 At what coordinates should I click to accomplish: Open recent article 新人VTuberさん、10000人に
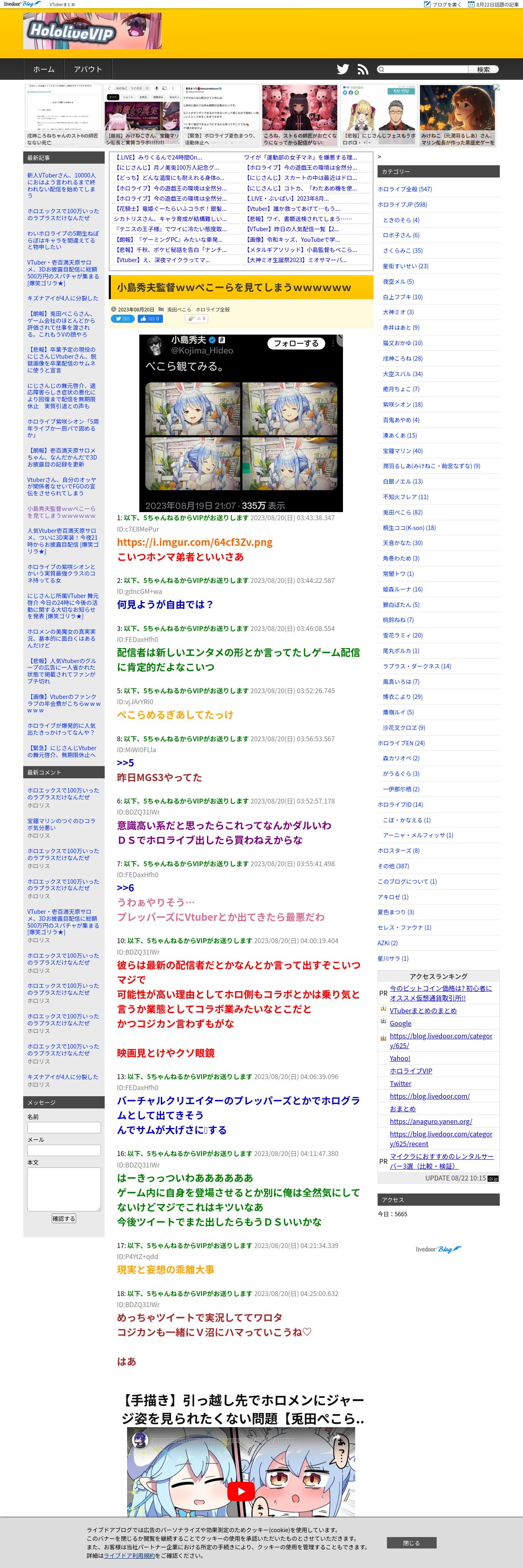pos(62,186)
